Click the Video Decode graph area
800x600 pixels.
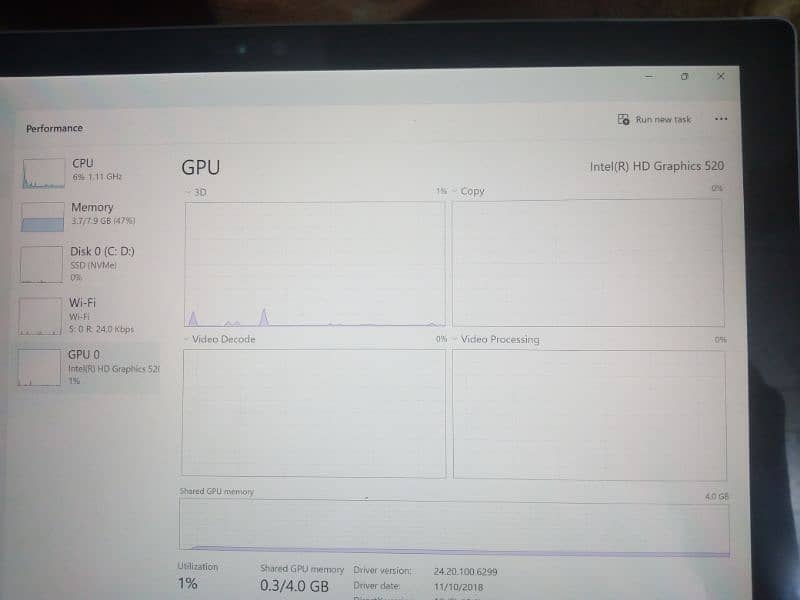coord(314,413)
